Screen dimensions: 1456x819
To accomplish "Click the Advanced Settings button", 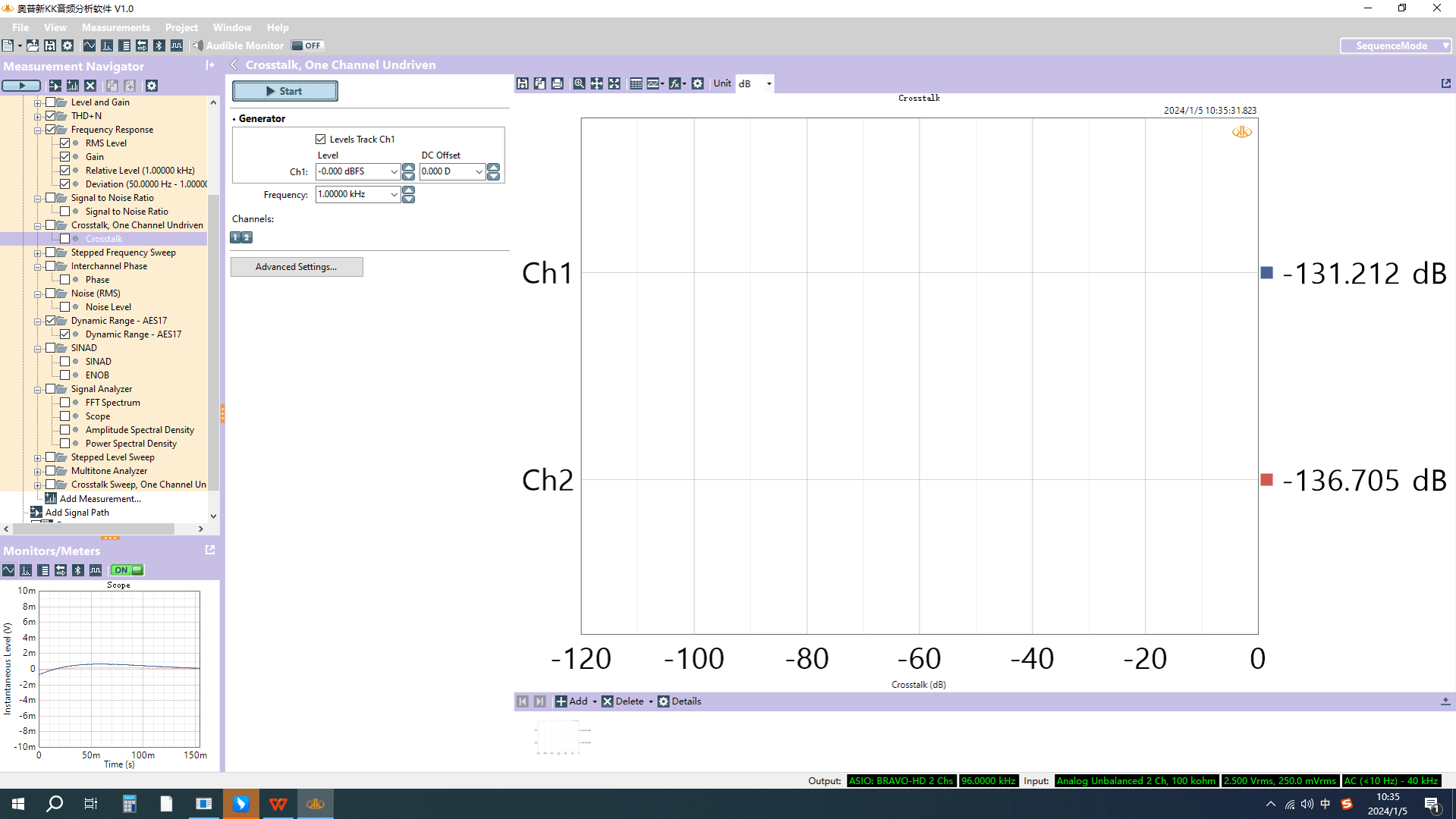I will tap(296, 267).
